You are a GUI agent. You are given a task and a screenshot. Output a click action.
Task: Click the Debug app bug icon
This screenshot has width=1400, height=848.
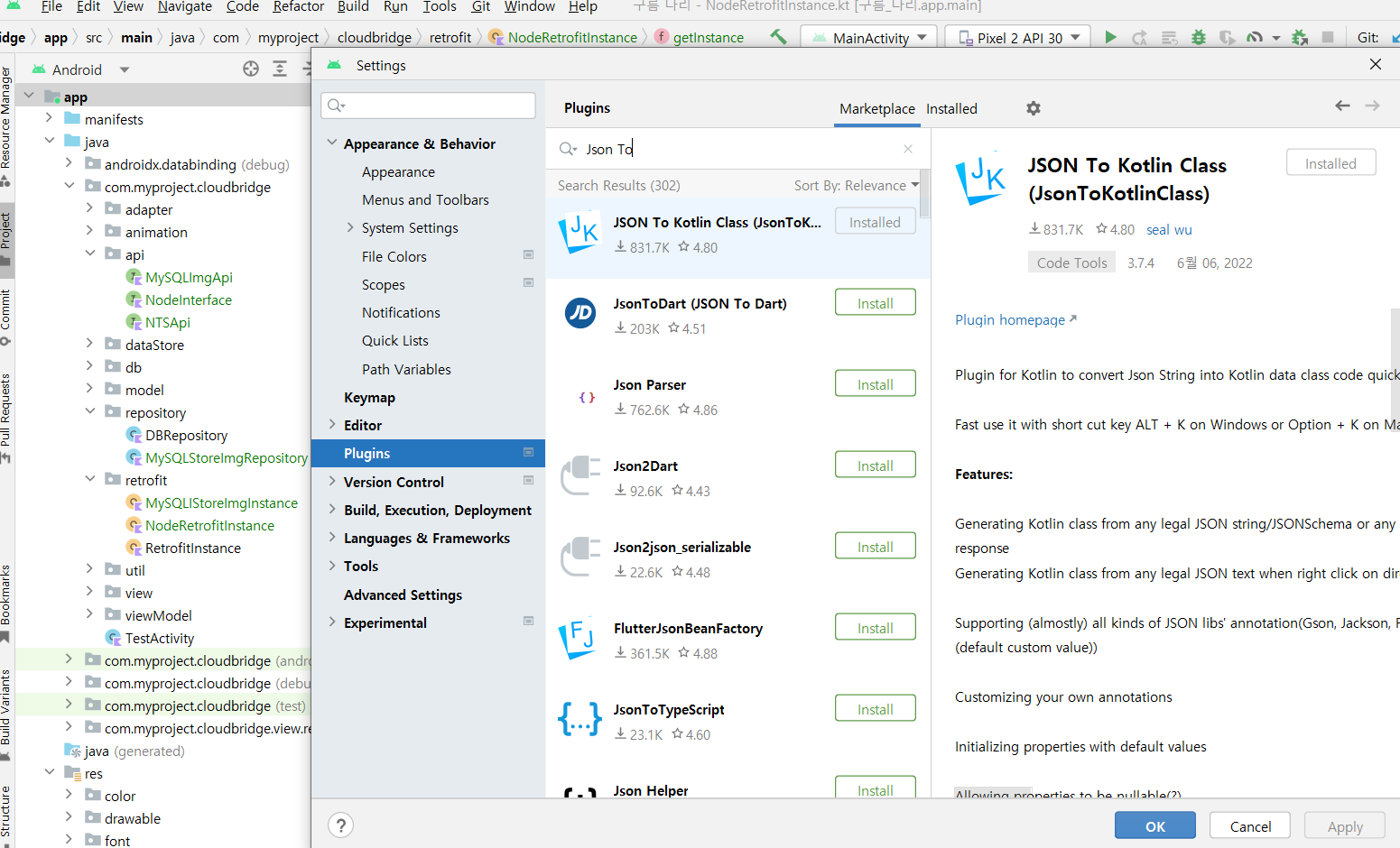coord(1199,37)
